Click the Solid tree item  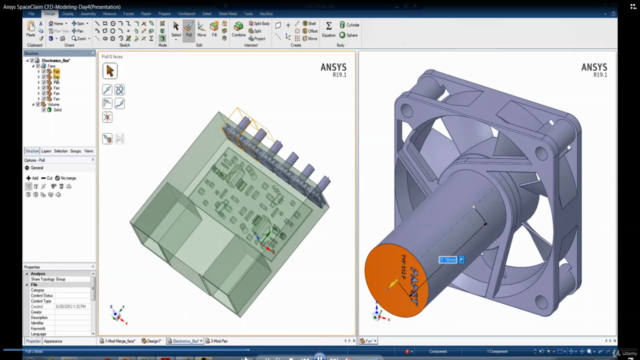[x=57, y=110]
